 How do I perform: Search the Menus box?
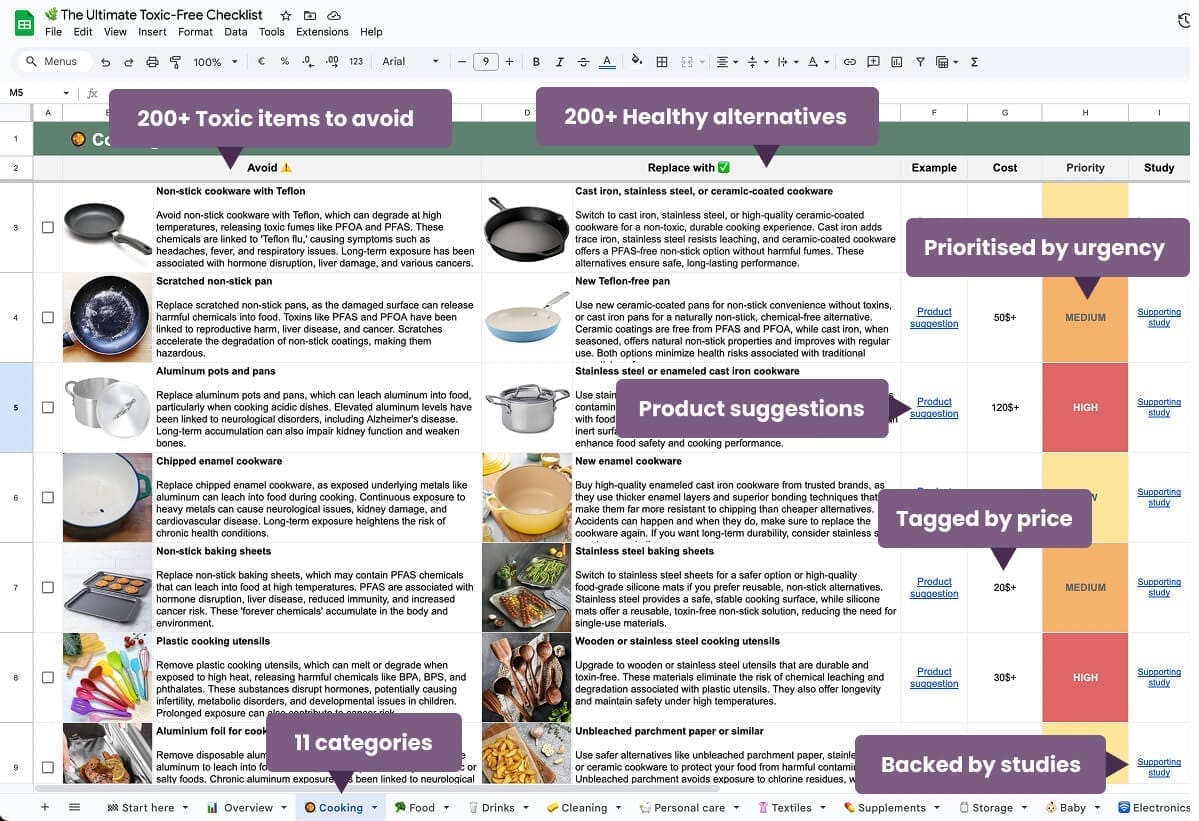coord(52,61)
